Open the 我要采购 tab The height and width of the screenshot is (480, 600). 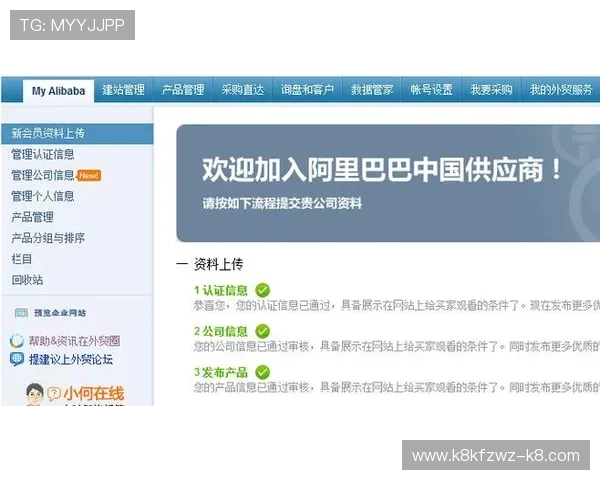click(x=491, y=90)
